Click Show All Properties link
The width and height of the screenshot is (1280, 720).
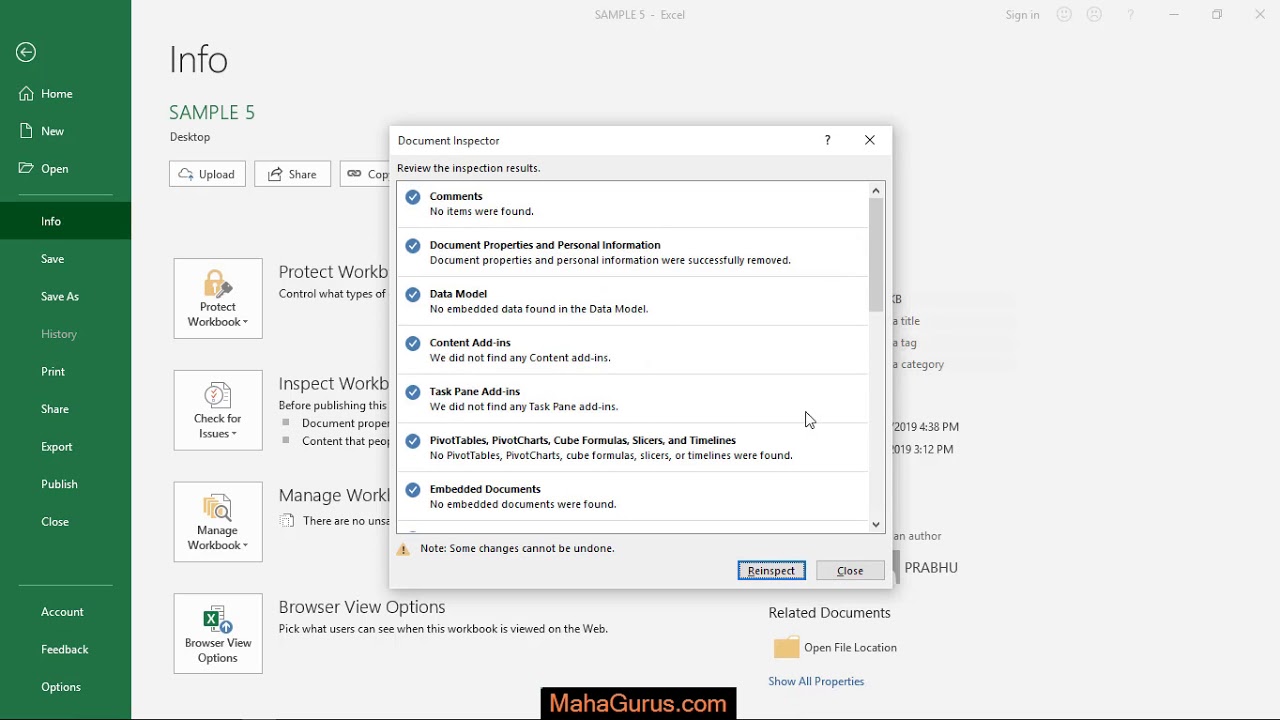pyautogui.click(x=816, y=681)
